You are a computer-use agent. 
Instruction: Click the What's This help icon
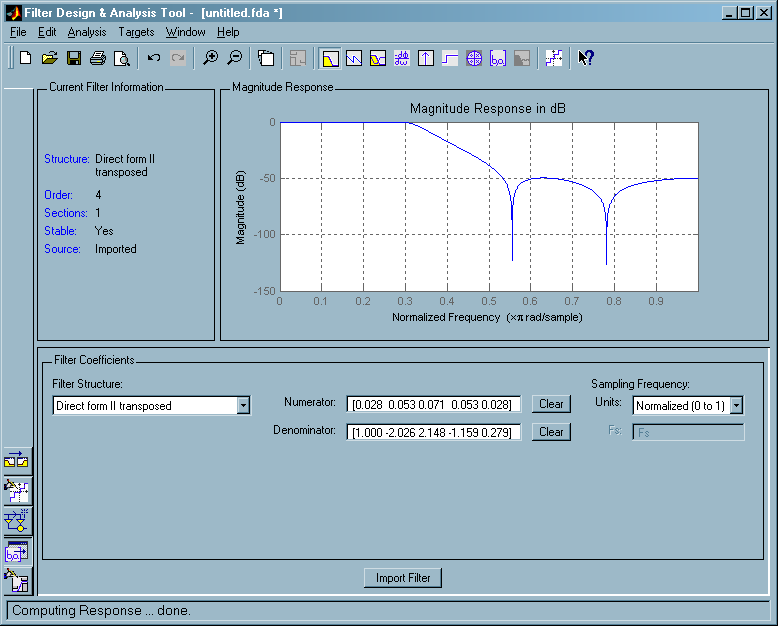click(586, 58)
